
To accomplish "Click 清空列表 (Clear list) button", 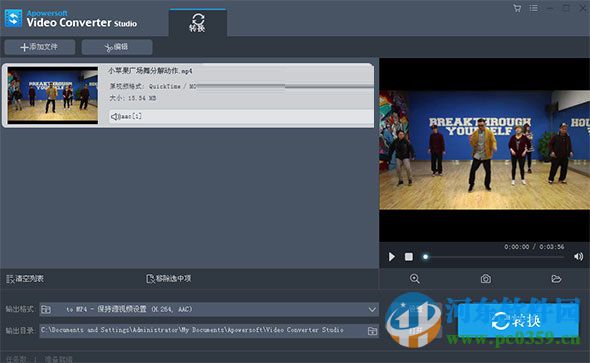I will point(25,279).
